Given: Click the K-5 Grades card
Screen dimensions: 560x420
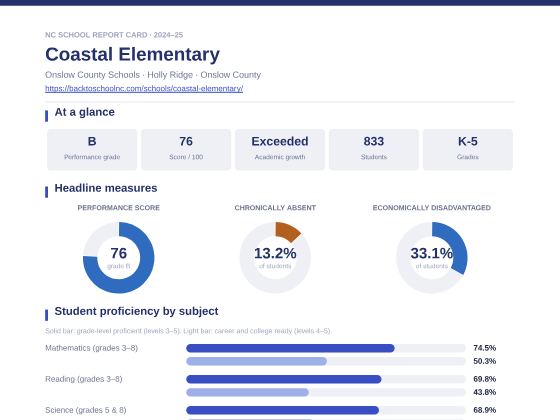Looking at the screenshot, I should click(468, 150).
